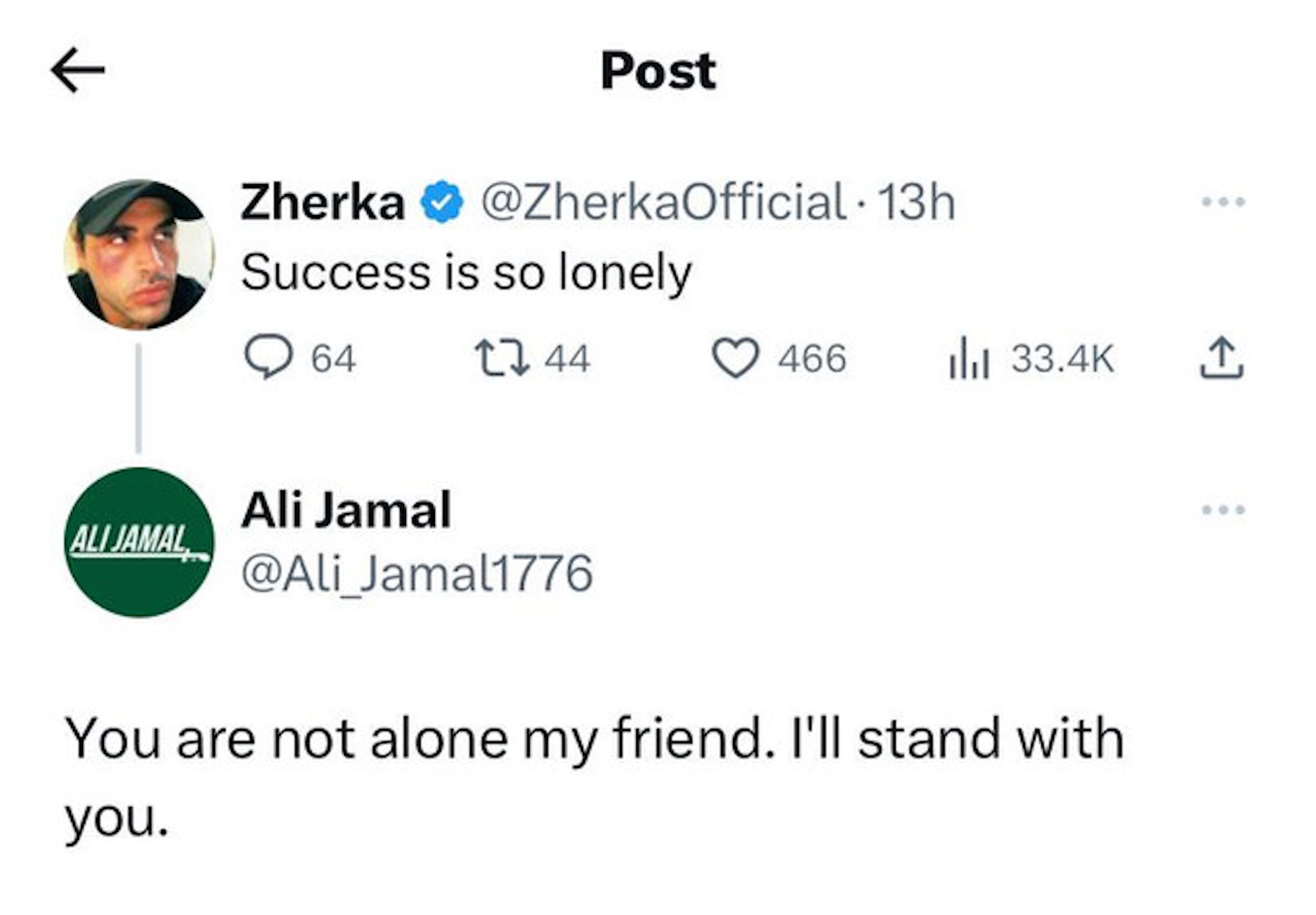Open the reply bubble on Zherka's post

268,357
